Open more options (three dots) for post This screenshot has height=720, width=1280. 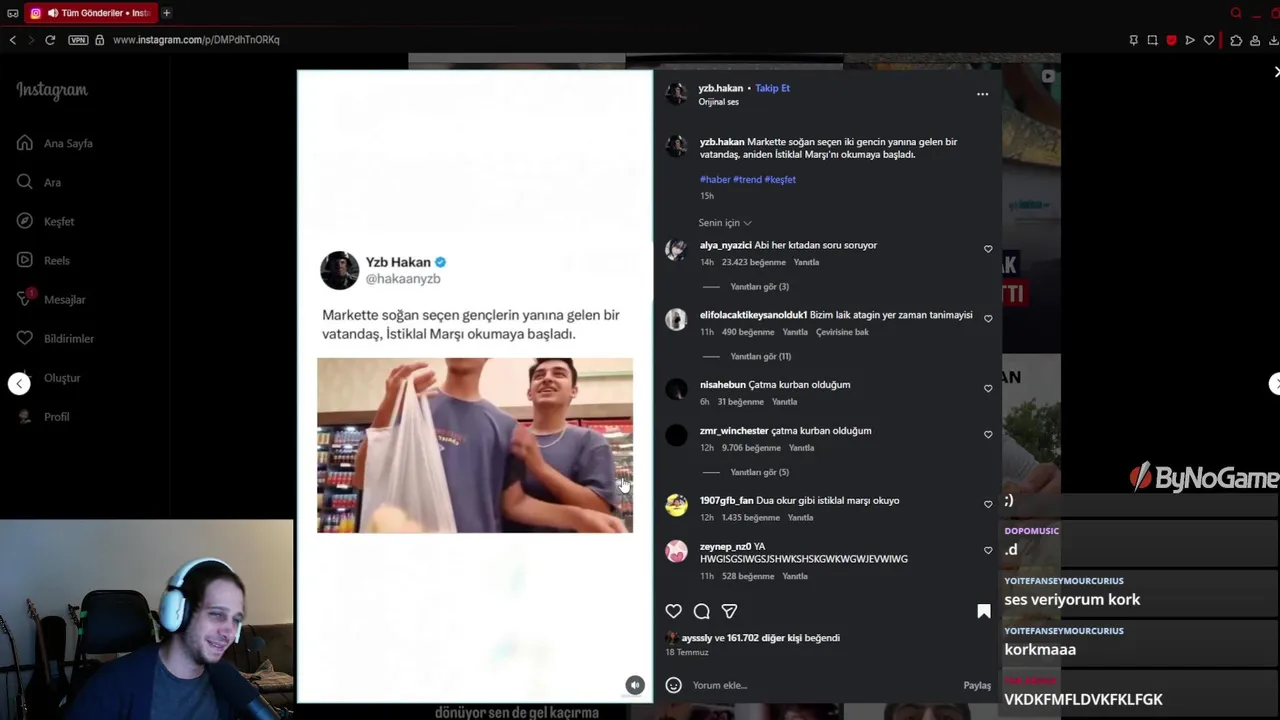(x=982, y=94)
